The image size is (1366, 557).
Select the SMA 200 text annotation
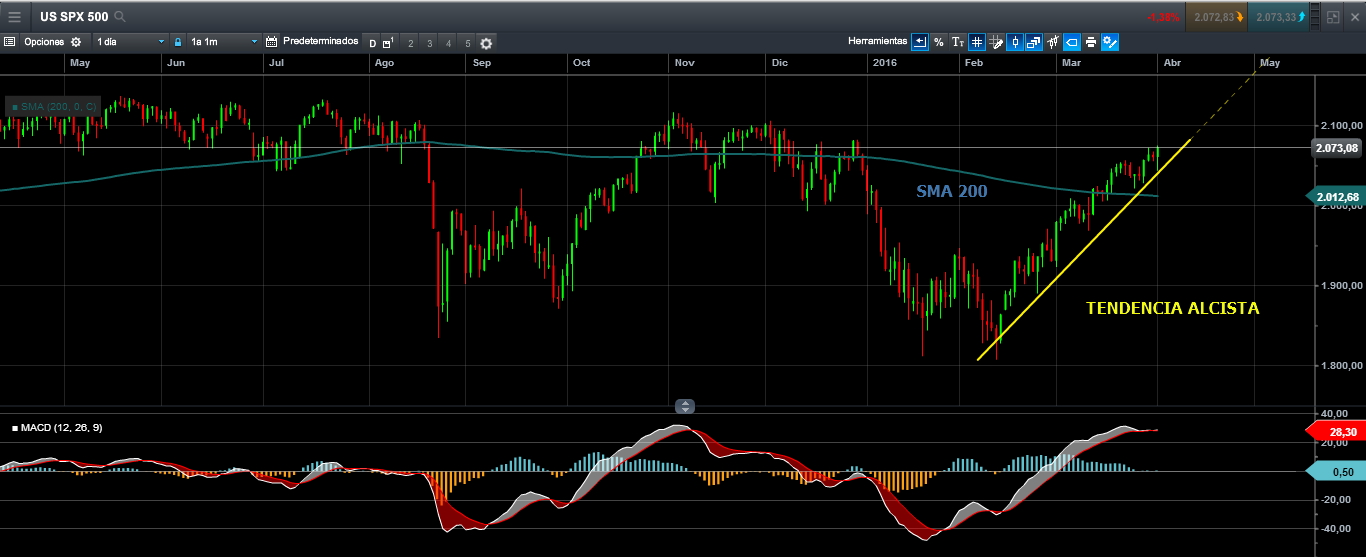pyautogui.click(x=952, y=190)
